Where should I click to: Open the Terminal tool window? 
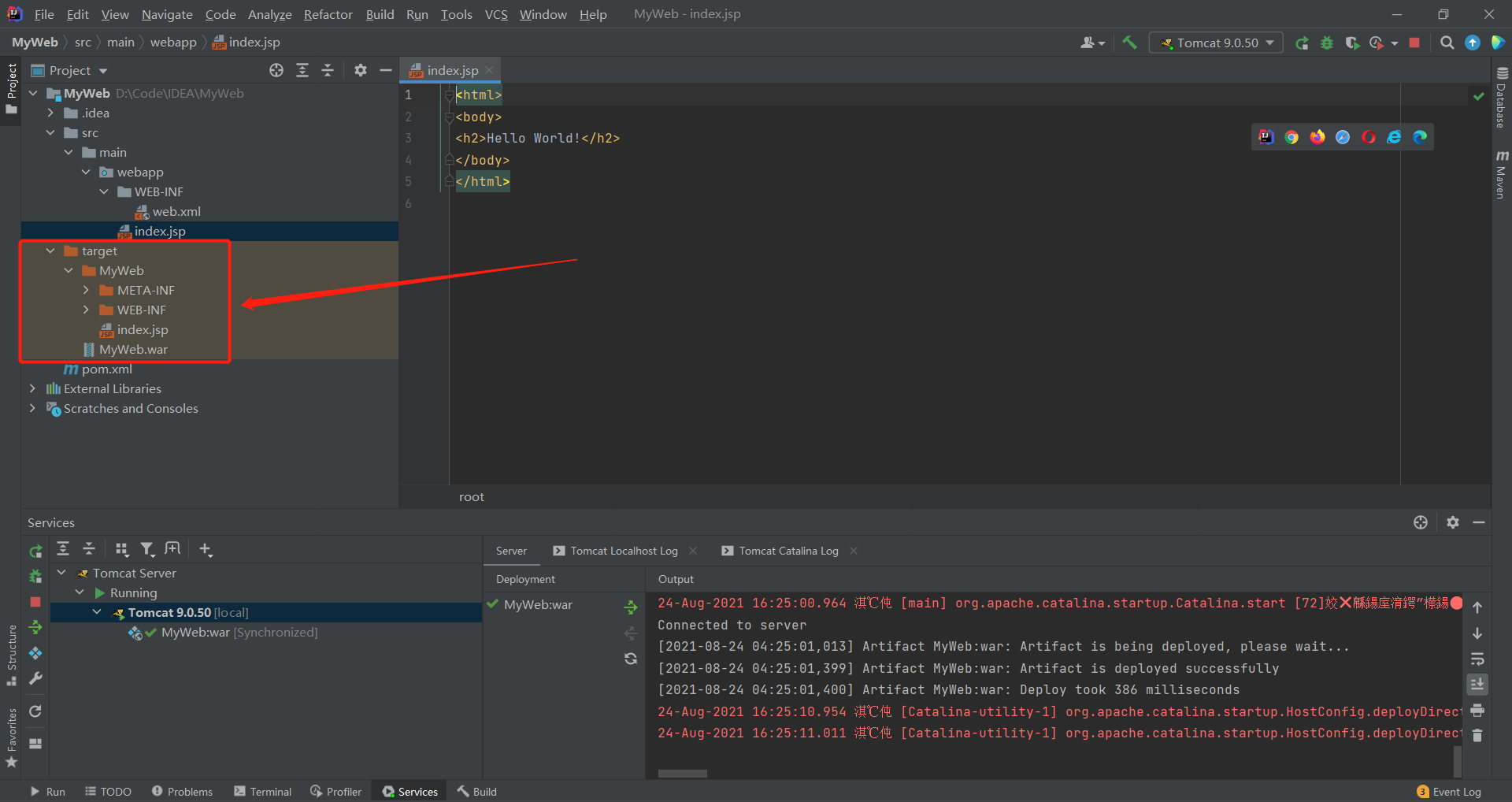coord(262,792)
